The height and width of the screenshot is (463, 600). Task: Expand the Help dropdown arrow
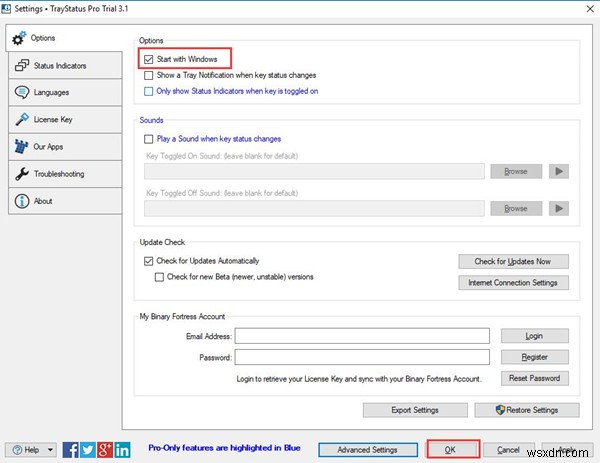(x=50, y=450)
